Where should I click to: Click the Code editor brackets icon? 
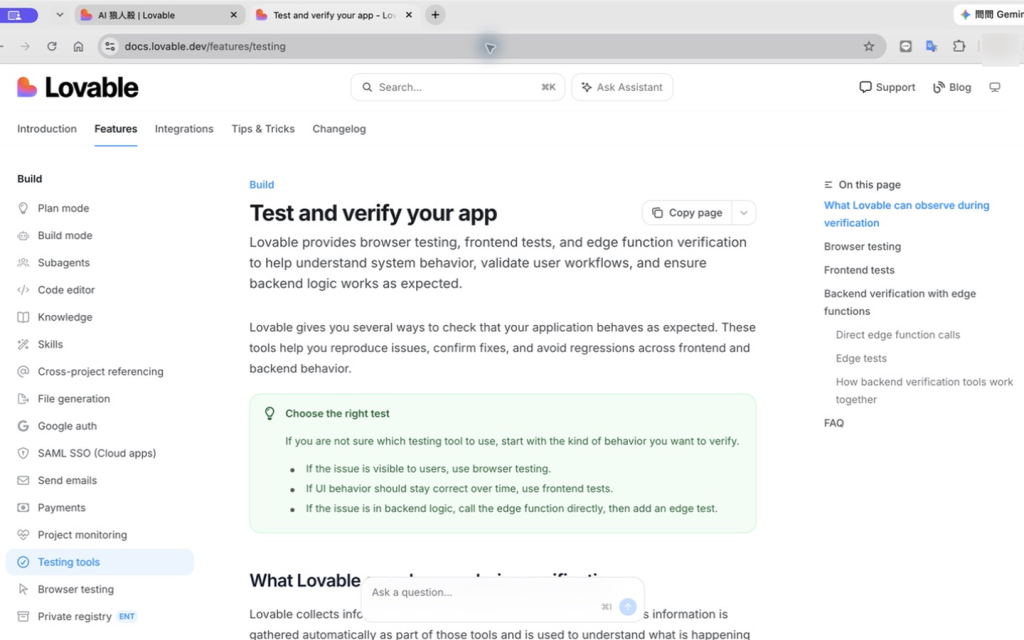click(x=23, y=290)
